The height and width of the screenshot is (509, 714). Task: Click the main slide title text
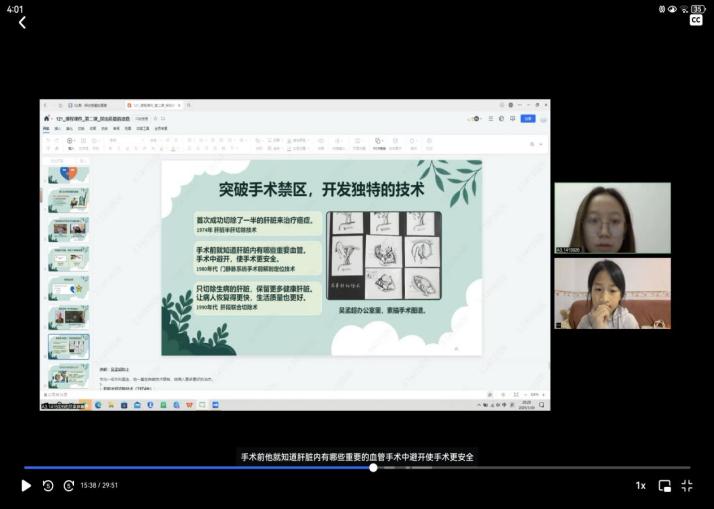click(321, 188)
